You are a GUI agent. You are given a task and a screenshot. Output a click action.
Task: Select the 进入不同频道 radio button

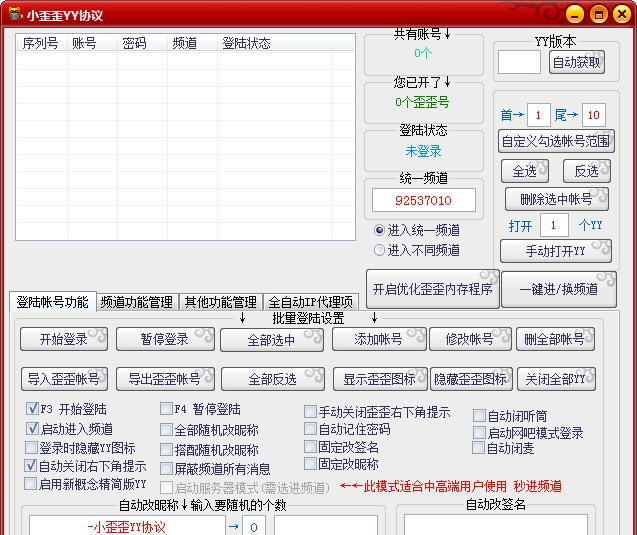(x=379, y=250)
